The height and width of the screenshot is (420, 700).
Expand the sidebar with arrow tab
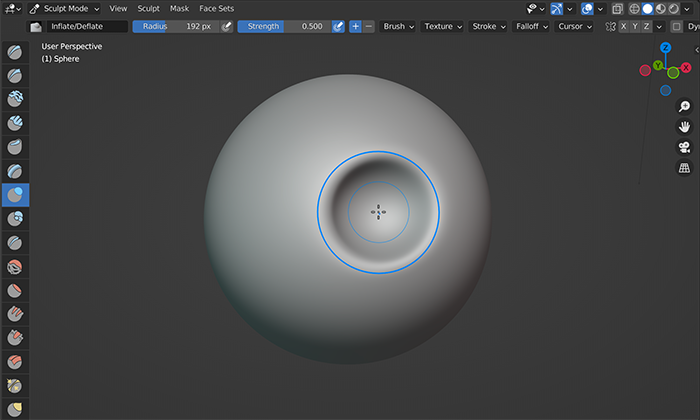pyautogui.click(x=697, y=50)
